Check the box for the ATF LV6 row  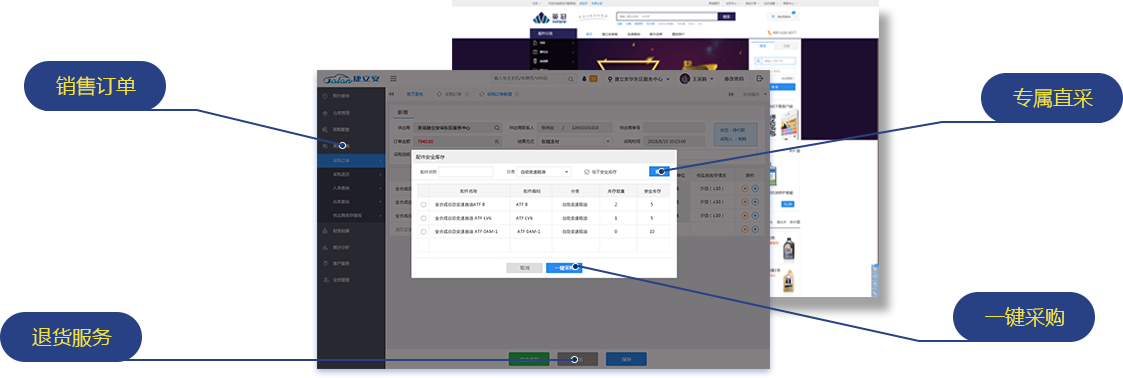coord(423,218)
